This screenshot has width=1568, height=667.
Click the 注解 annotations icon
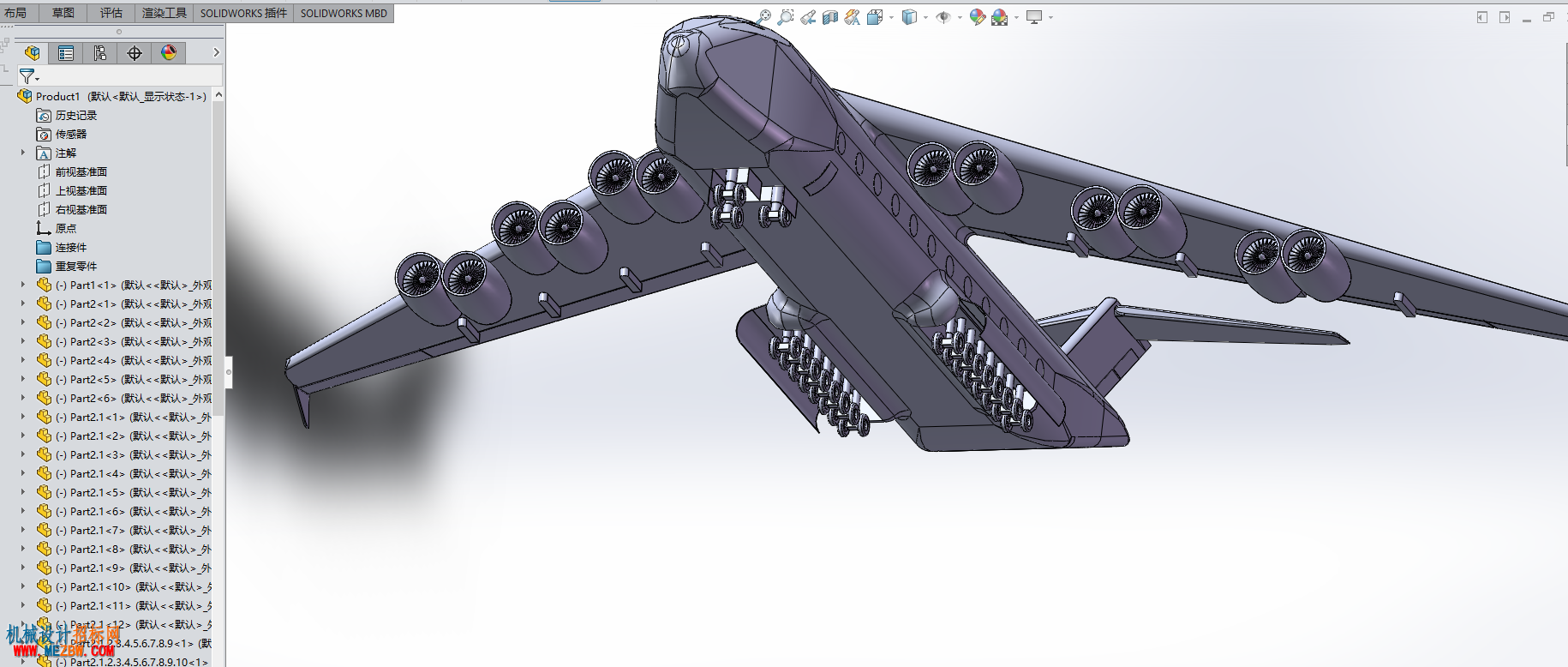(x=44, y=153)
